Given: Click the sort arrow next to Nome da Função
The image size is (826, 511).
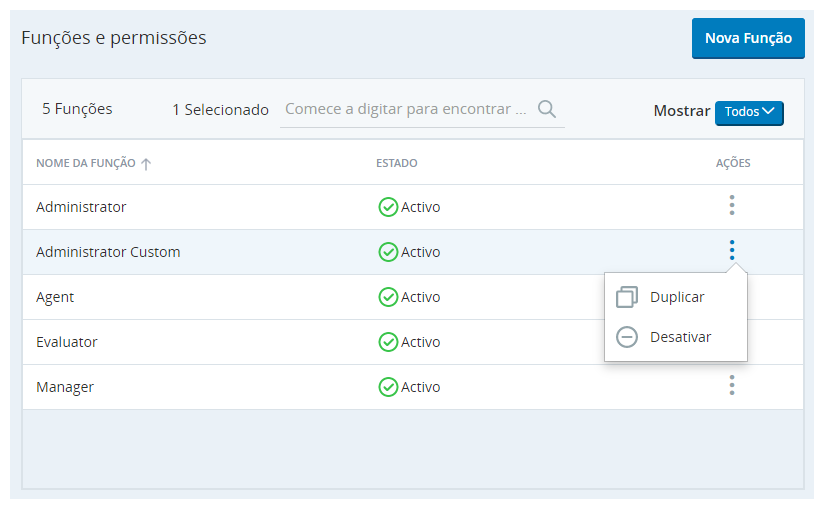Looking at the screenshot, I should coord(146,164).
